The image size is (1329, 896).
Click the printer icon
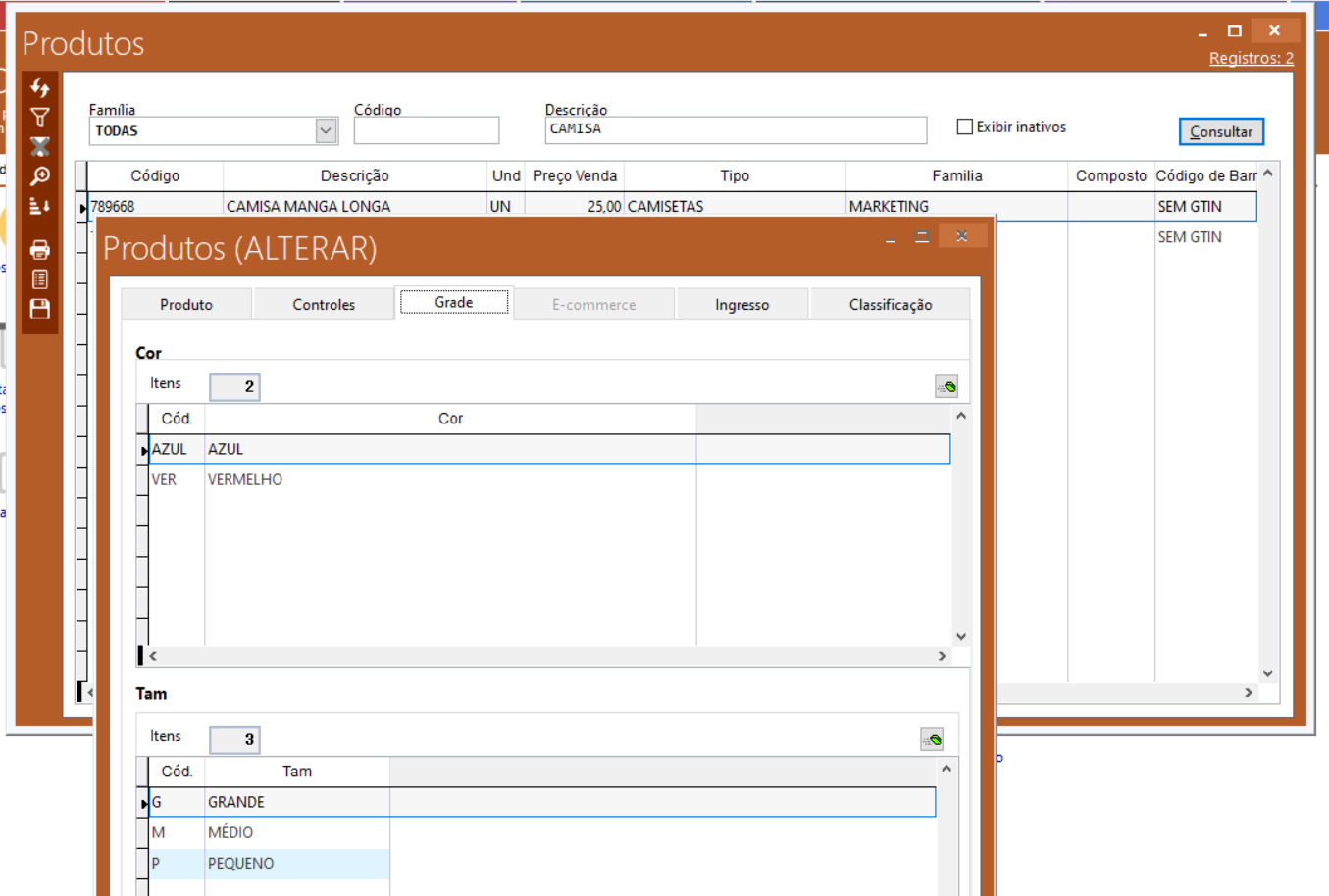pyautogui.click(x=40, y=249)
